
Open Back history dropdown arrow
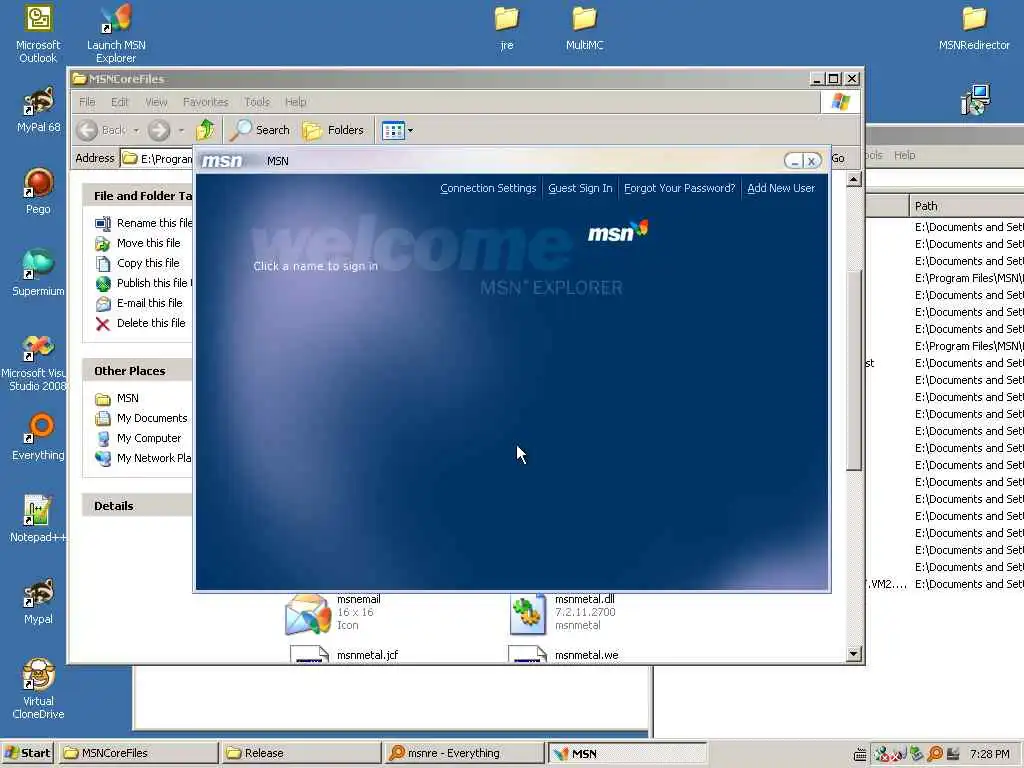tap(136, 130)
